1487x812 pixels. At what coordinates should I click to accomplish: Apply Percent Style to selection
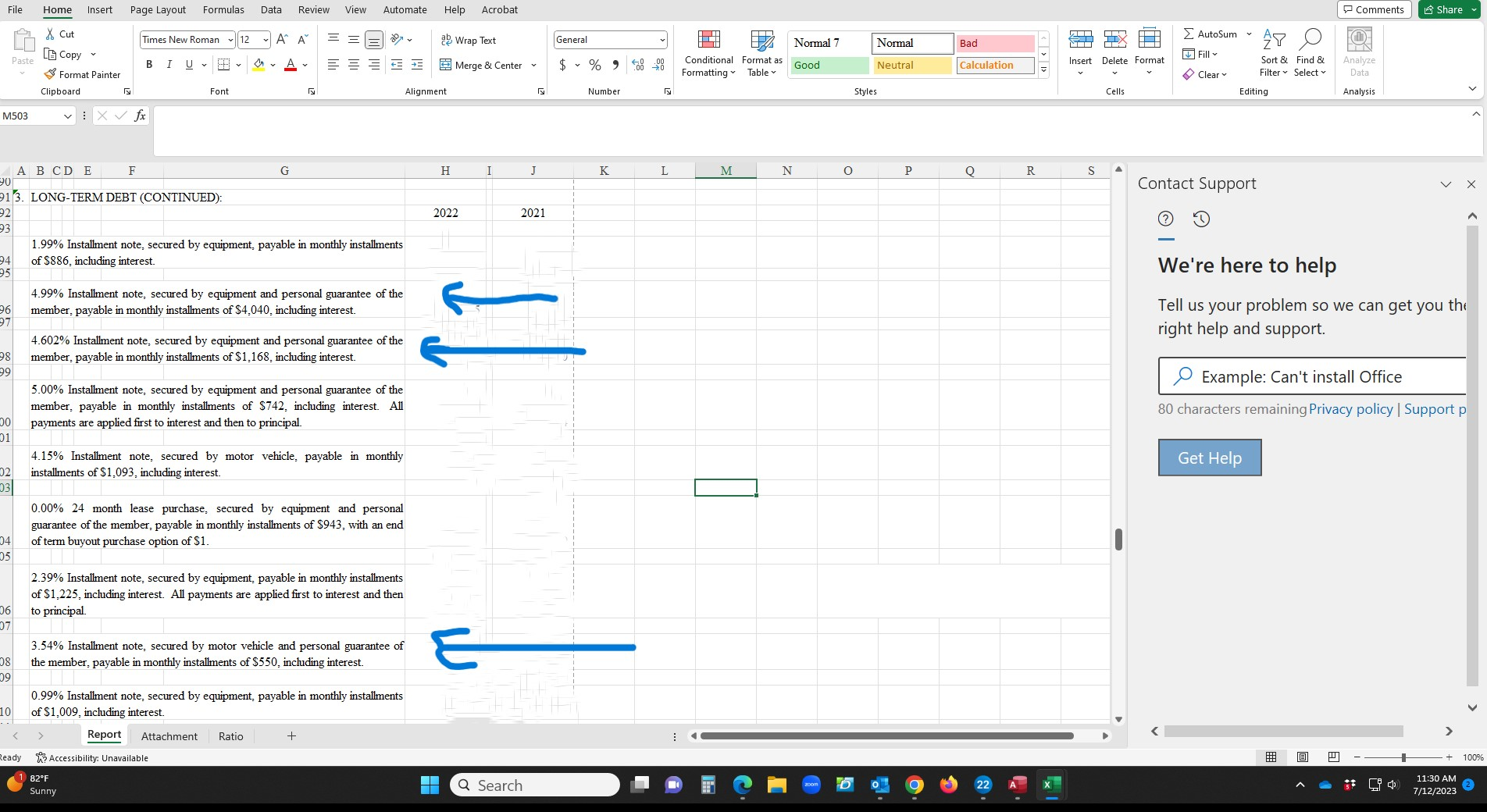click(x=594, y=66)
